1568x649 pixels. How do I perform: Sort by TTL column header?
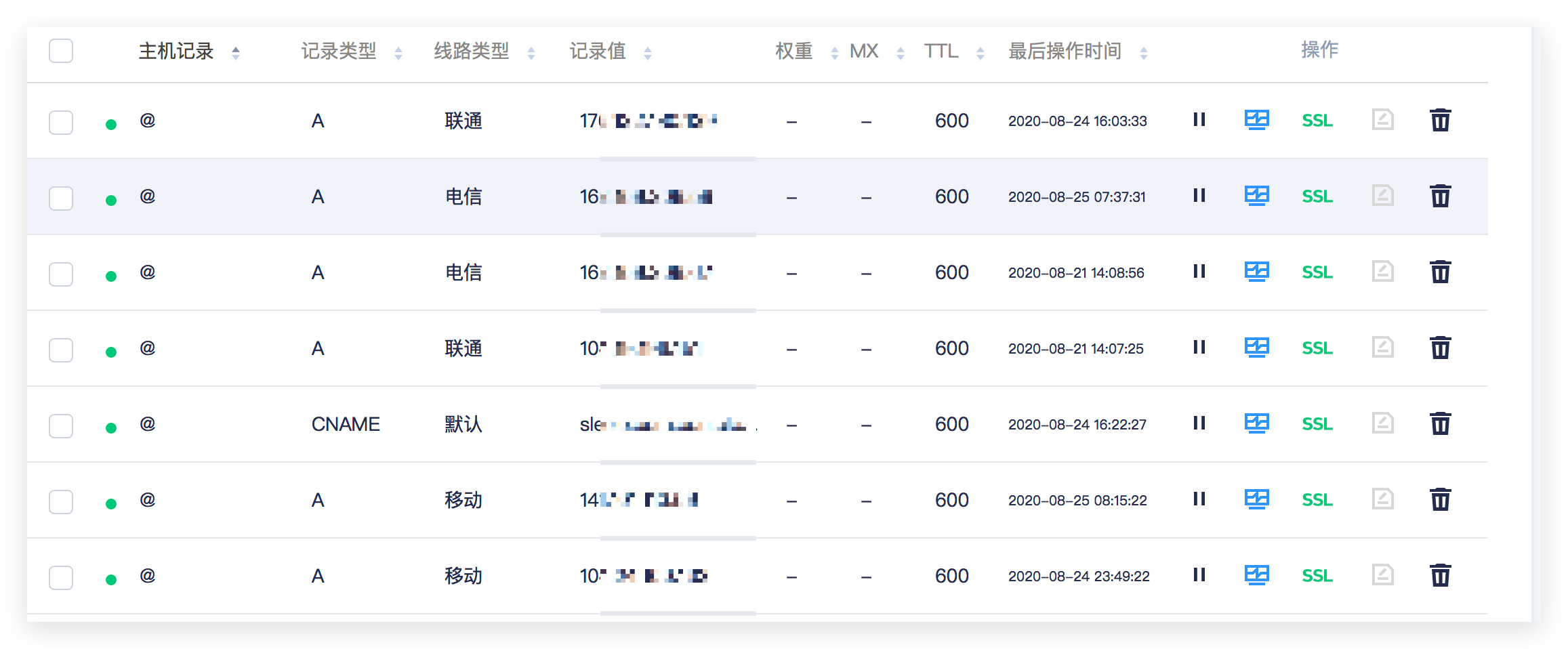coord(941,51)
